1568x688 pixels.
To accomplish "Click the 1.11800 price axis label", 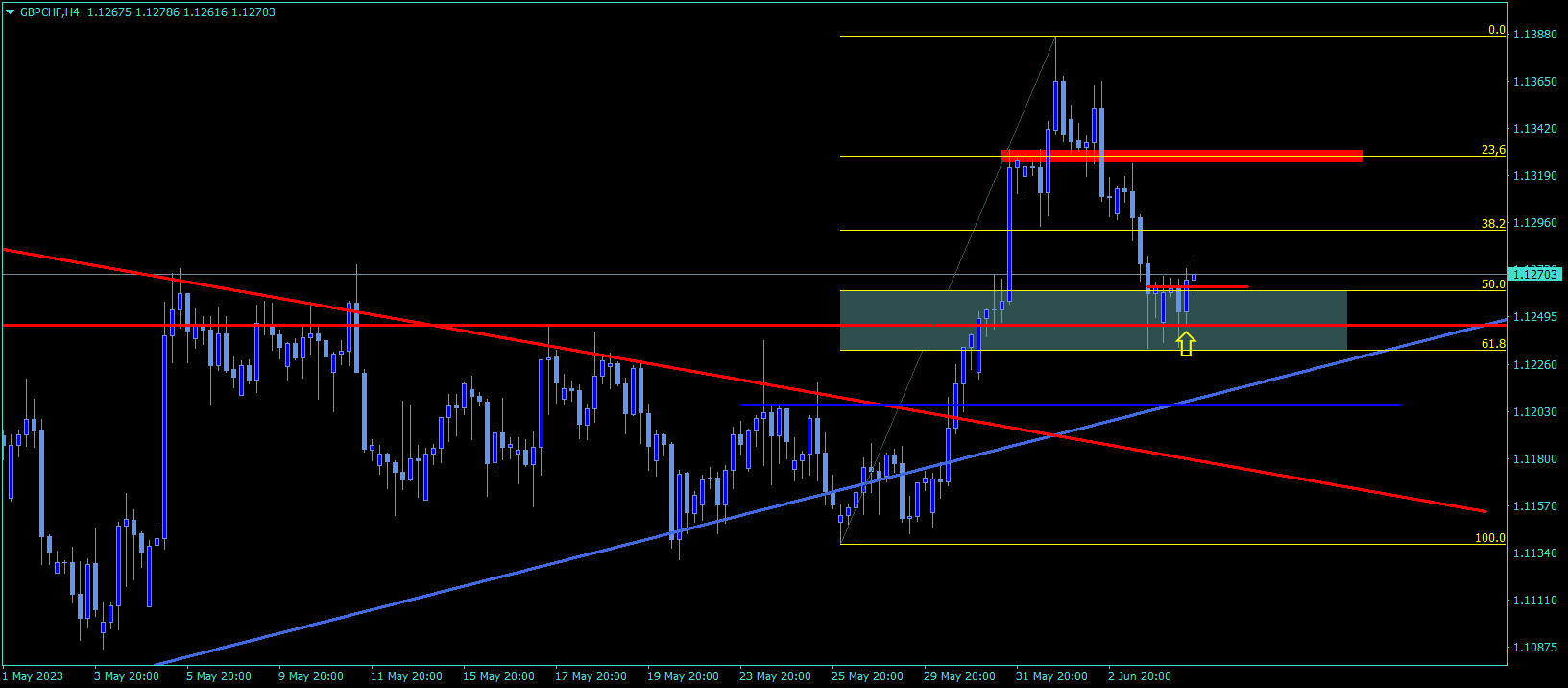I will pyautogui.click(x=1534, y=459).
